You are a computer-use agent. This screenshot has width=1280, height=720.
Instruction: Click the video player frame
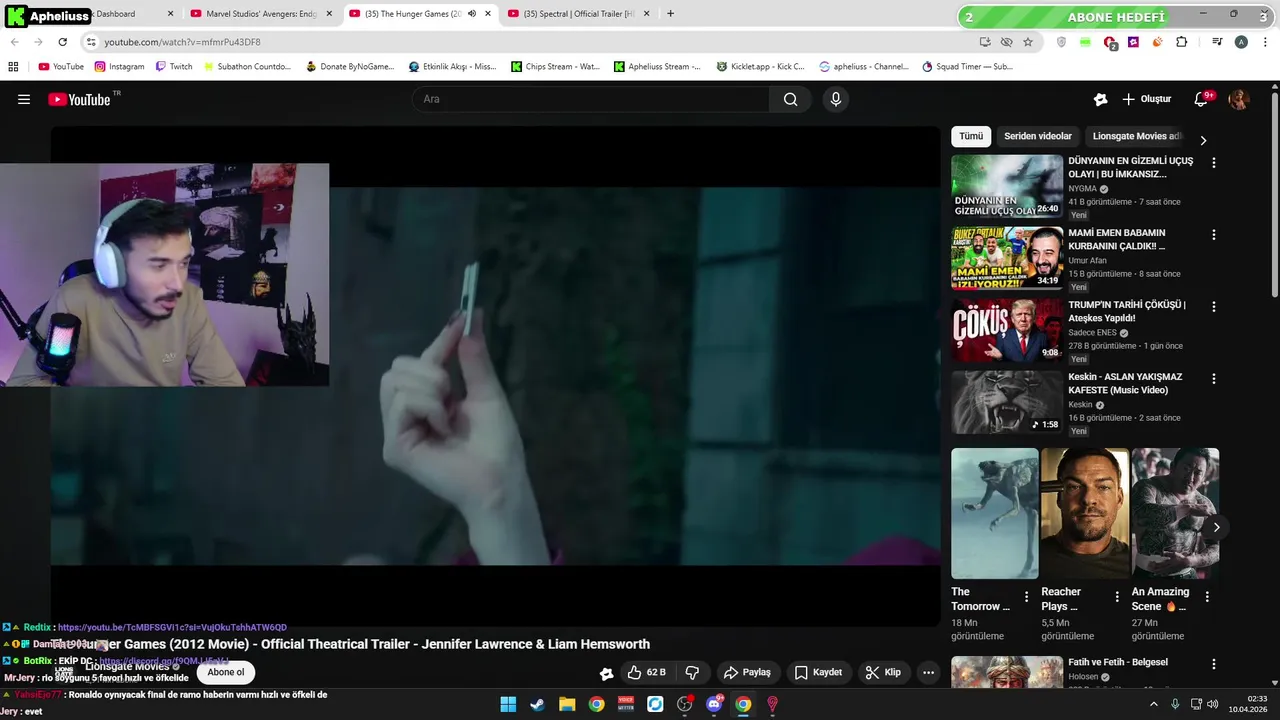pyautogui.click(x=495, y=376)
